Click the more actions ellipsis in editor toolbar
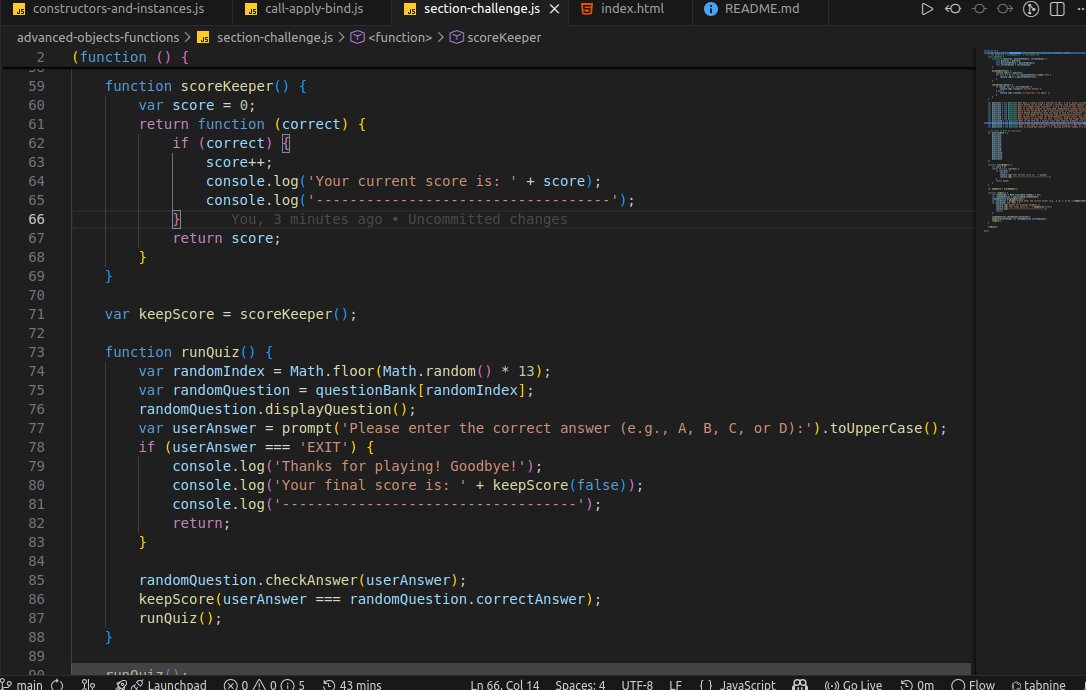 coord(1079,9)
